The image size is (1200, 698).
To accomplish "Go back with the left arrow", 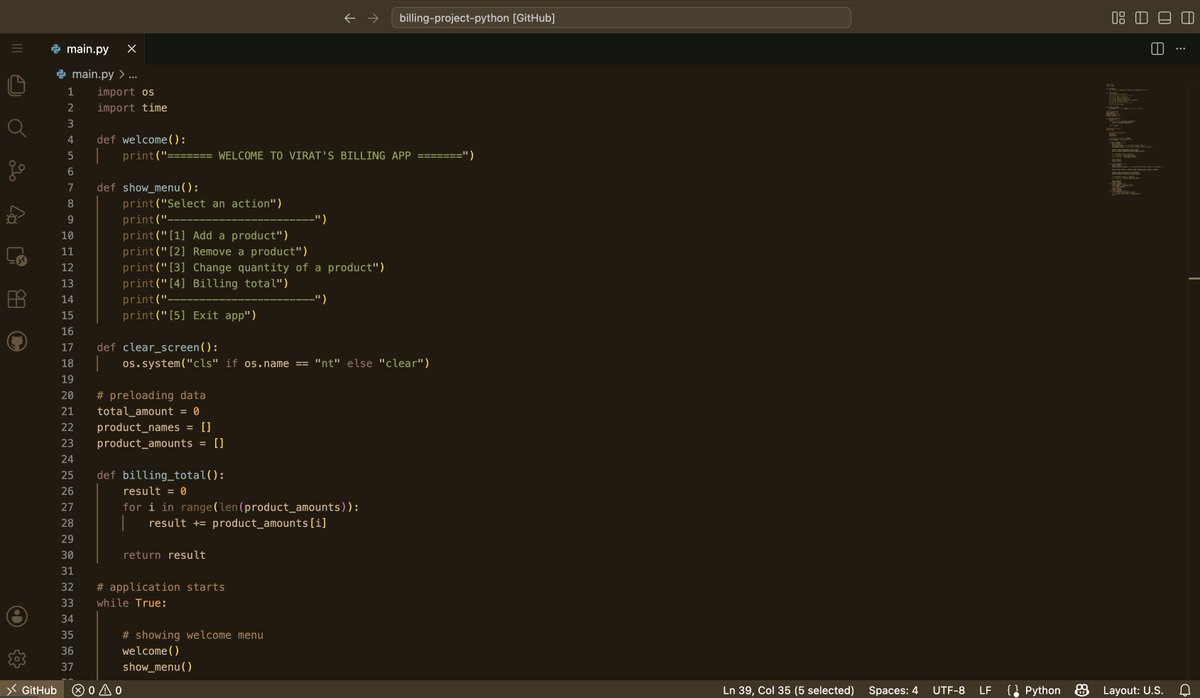I will click(x=349, y=18).
